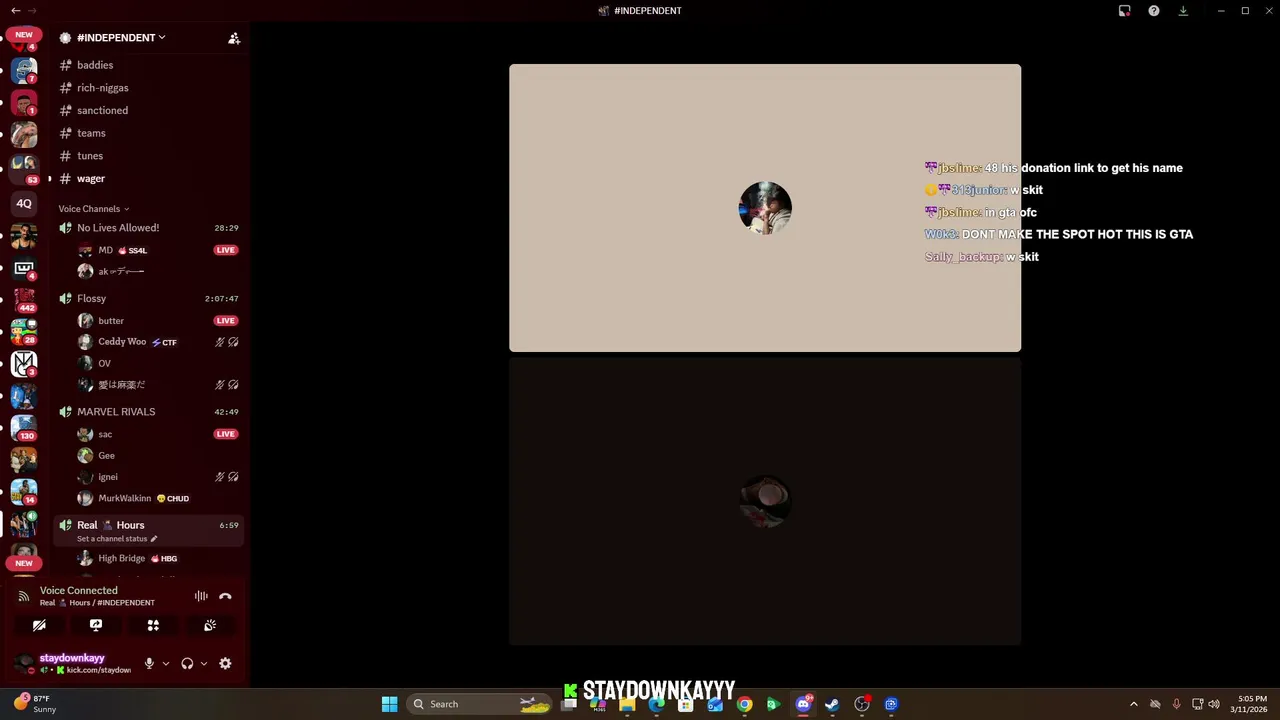Open Google Chrome from taskbar

[x=745, y=704]
